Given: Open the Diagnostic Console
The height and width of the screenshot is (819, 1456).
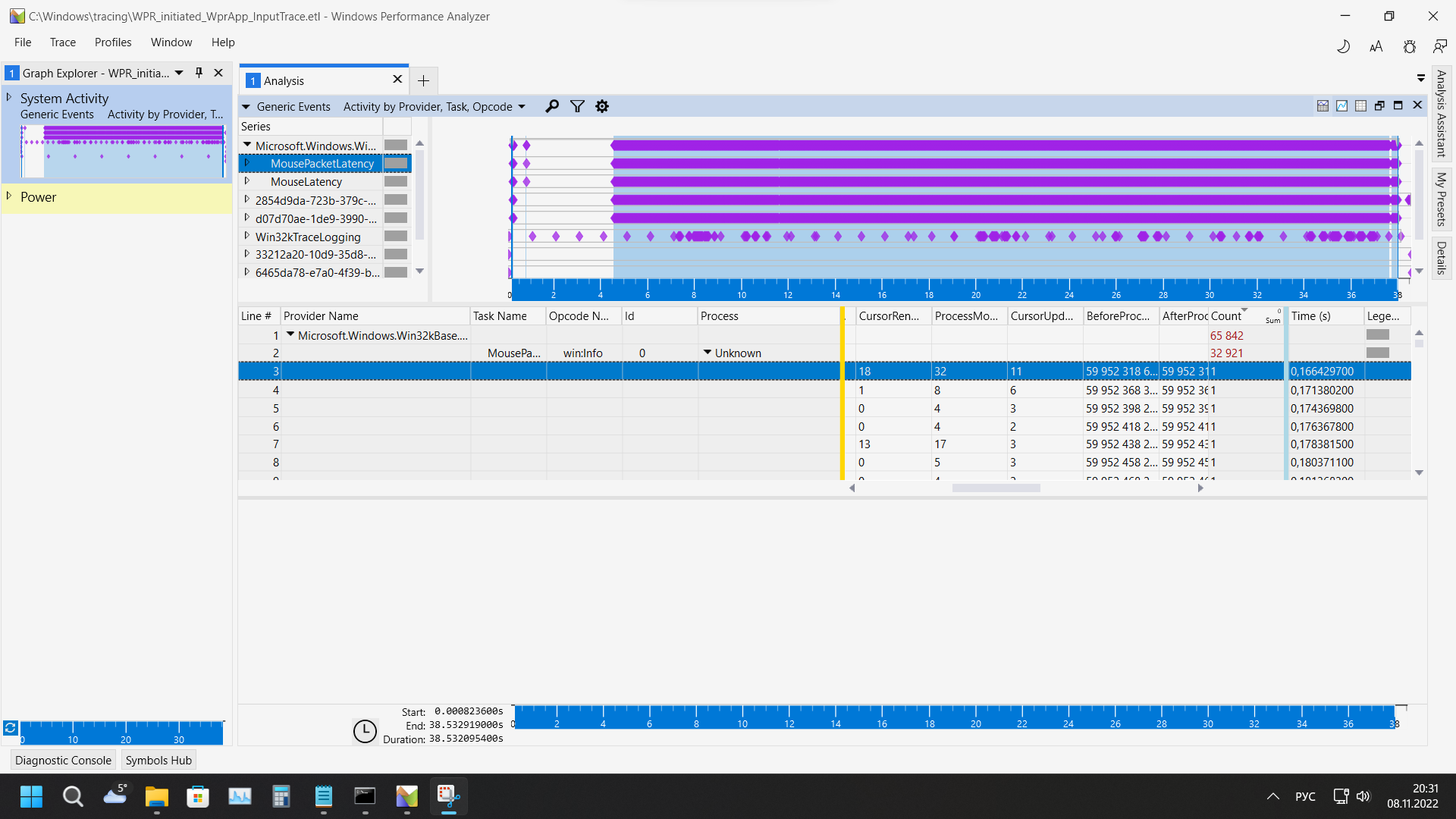Looking at the screenshot, I should click(x=63, y=760).
